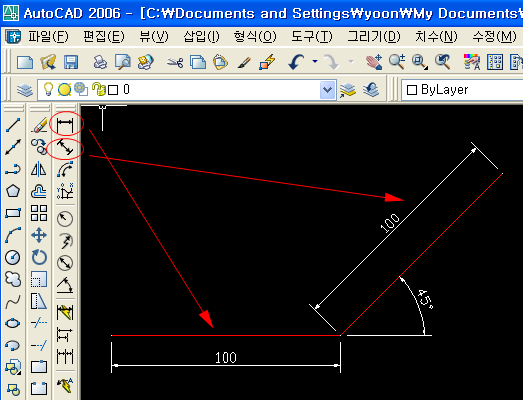Screen dimensions: 523x400
Task: Activate Zoom Realtime magnifier
Action: pos(397,62)
